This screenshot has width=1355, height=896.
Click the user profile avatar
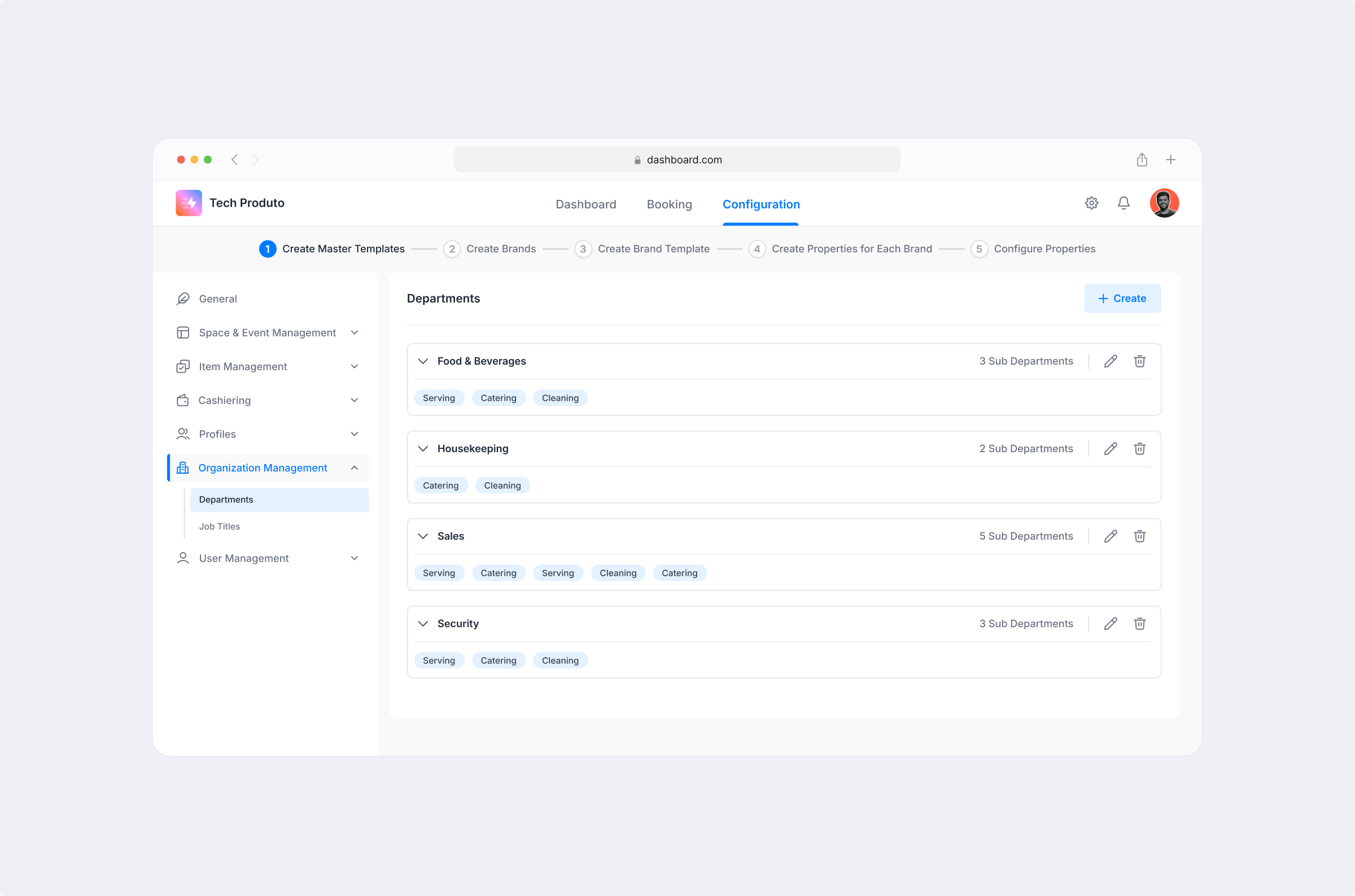pos(1165,203)
